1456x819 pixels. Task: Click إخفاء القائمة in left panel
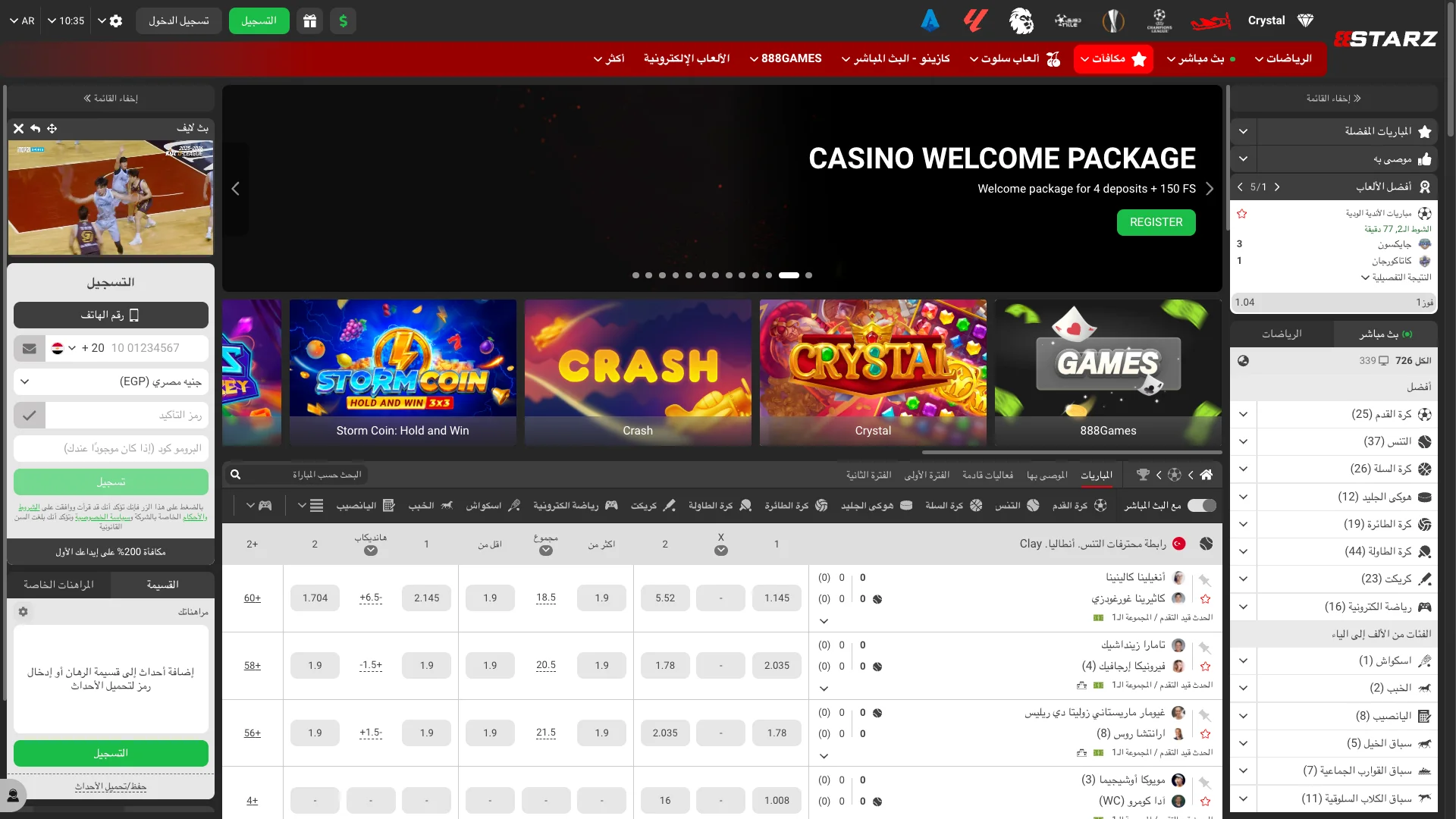111,99
